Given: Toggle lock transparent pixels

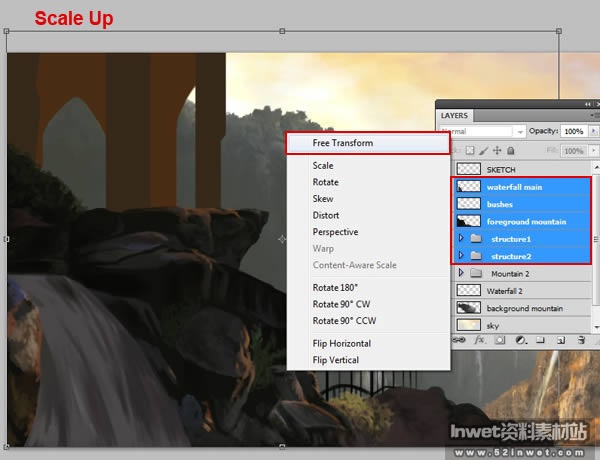Looking at the screenshot, I should pyautogui.click(x=470, y=150).
